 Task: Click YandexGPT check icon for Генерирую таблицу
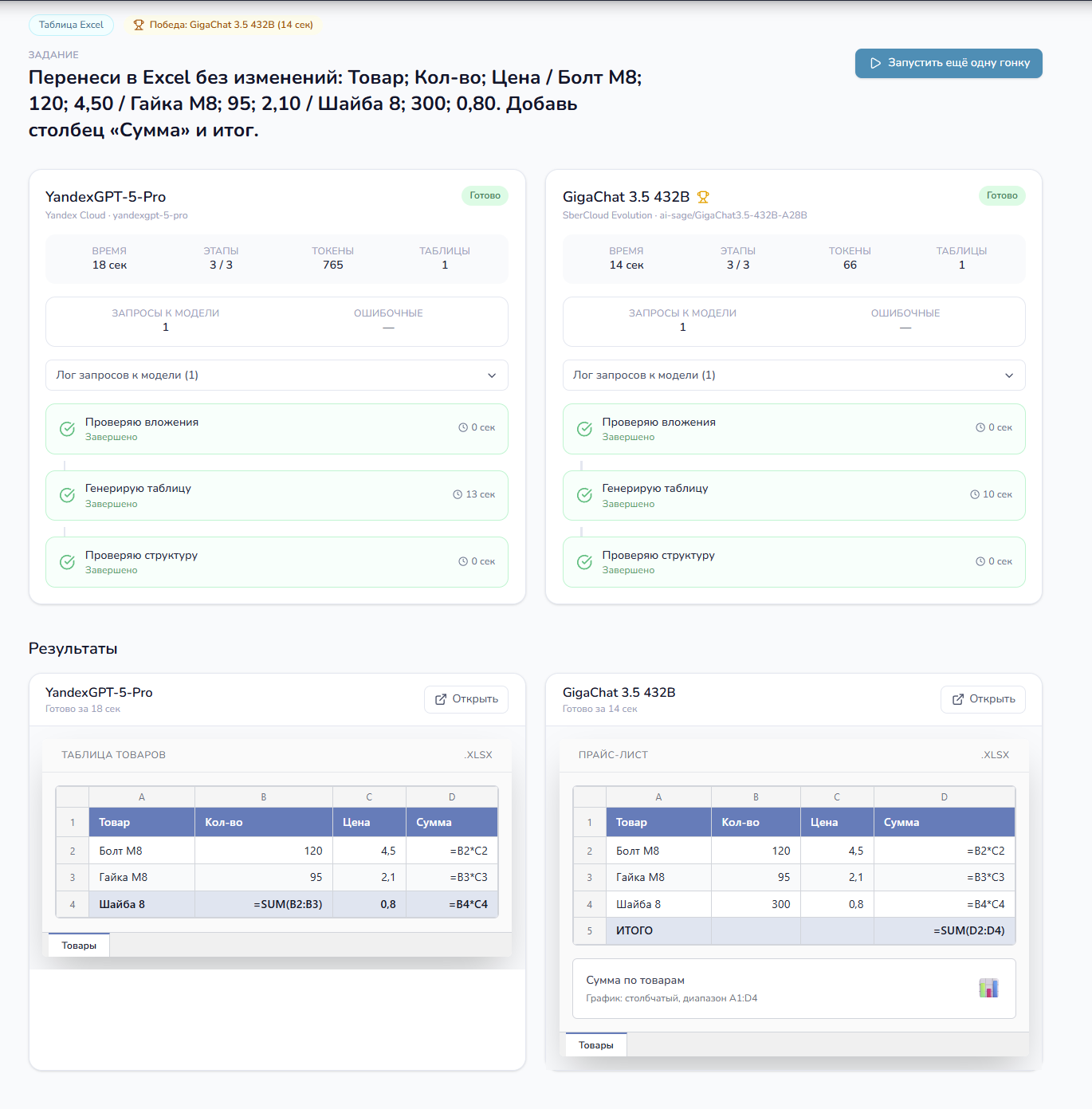[68, 495]
